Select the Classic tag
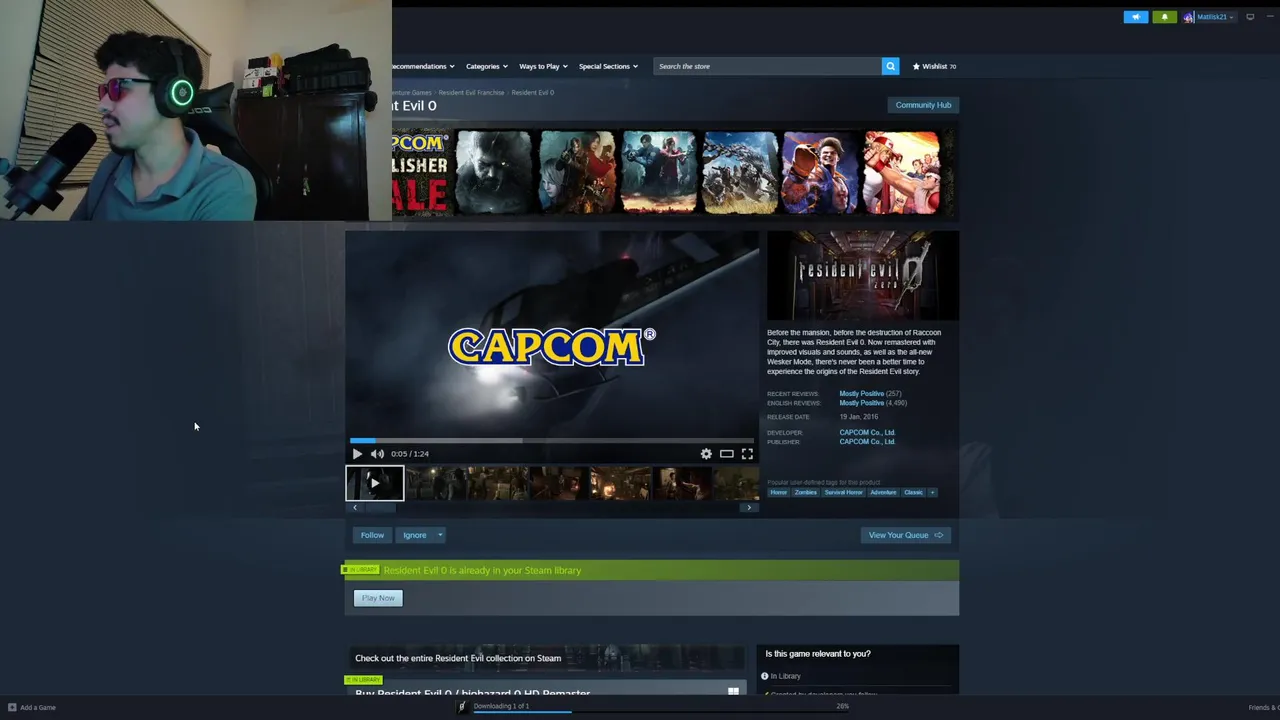The image size is (1280, 720). (913, 492)
